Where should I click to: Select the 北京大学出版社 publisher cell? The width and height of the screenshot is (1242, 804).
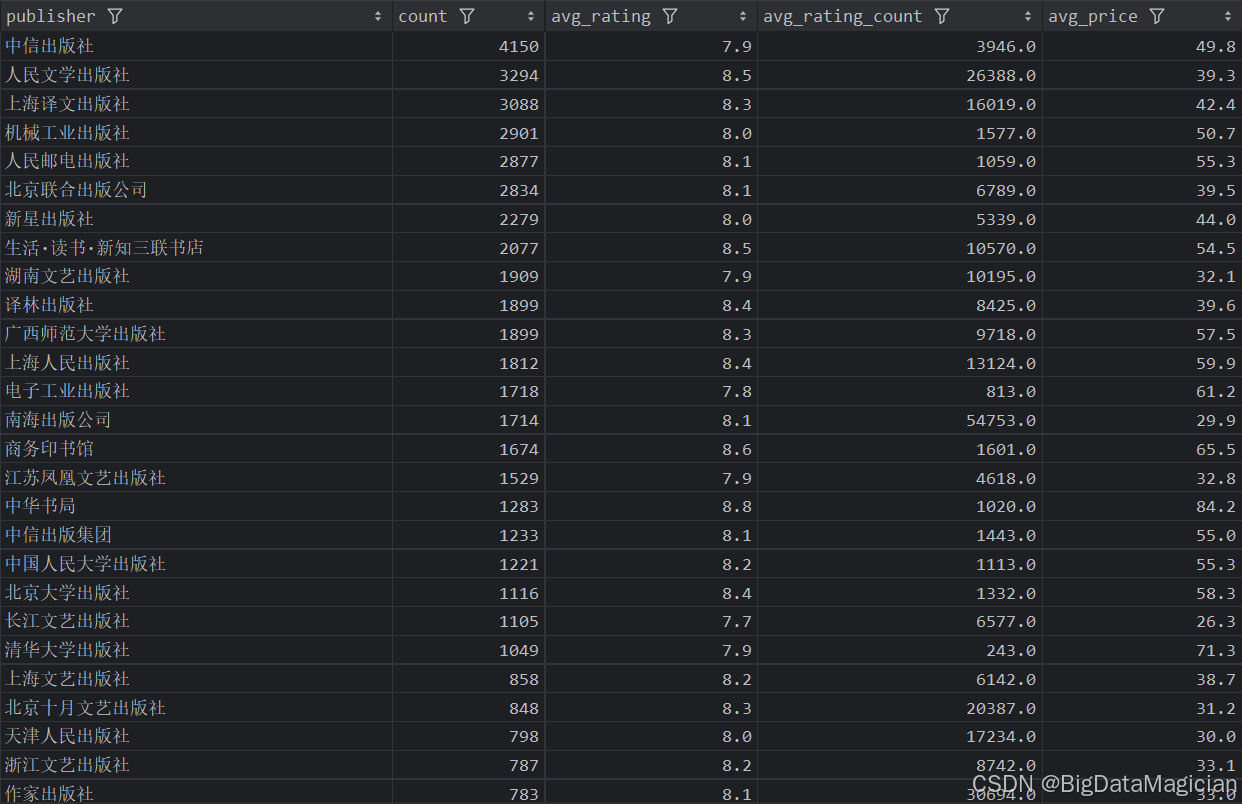click(196, 593)
